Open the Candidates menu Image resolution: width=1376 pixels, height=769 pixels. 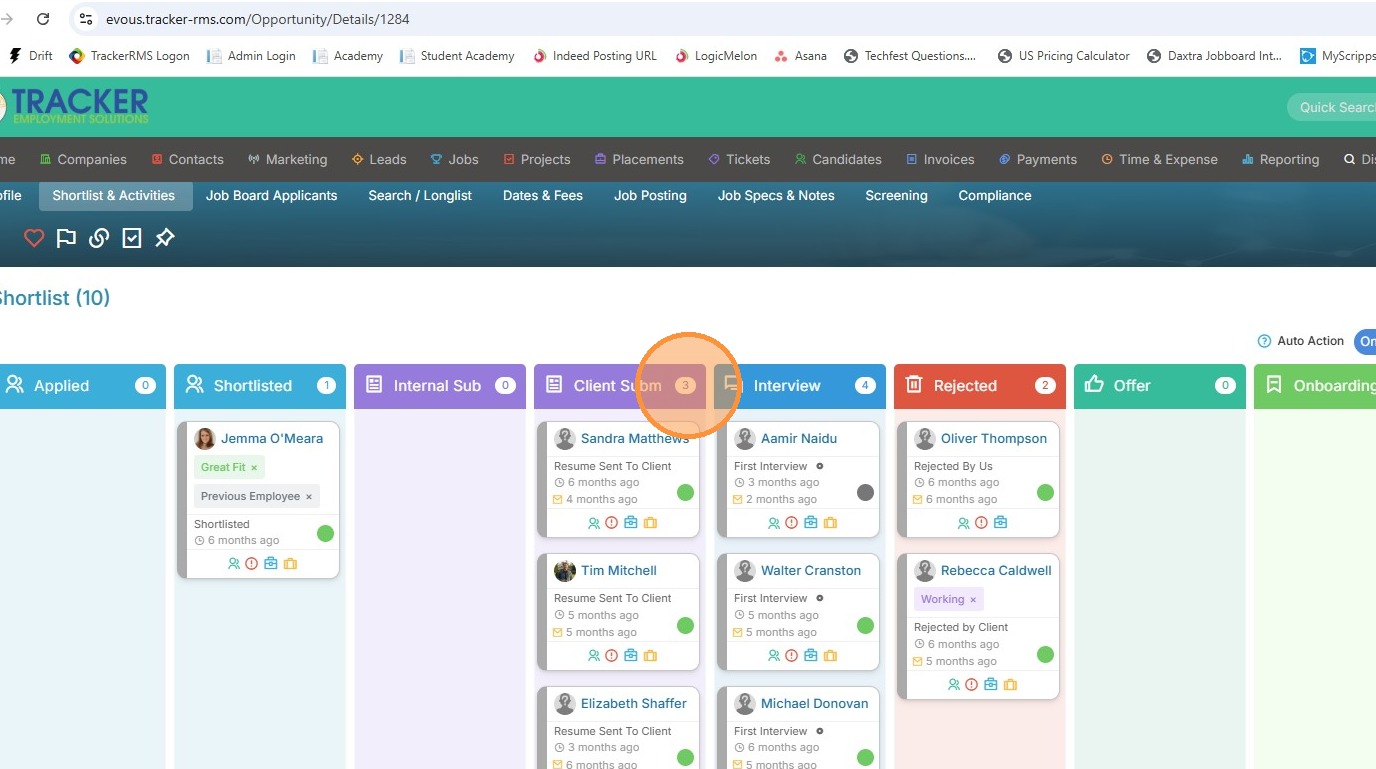838,159
